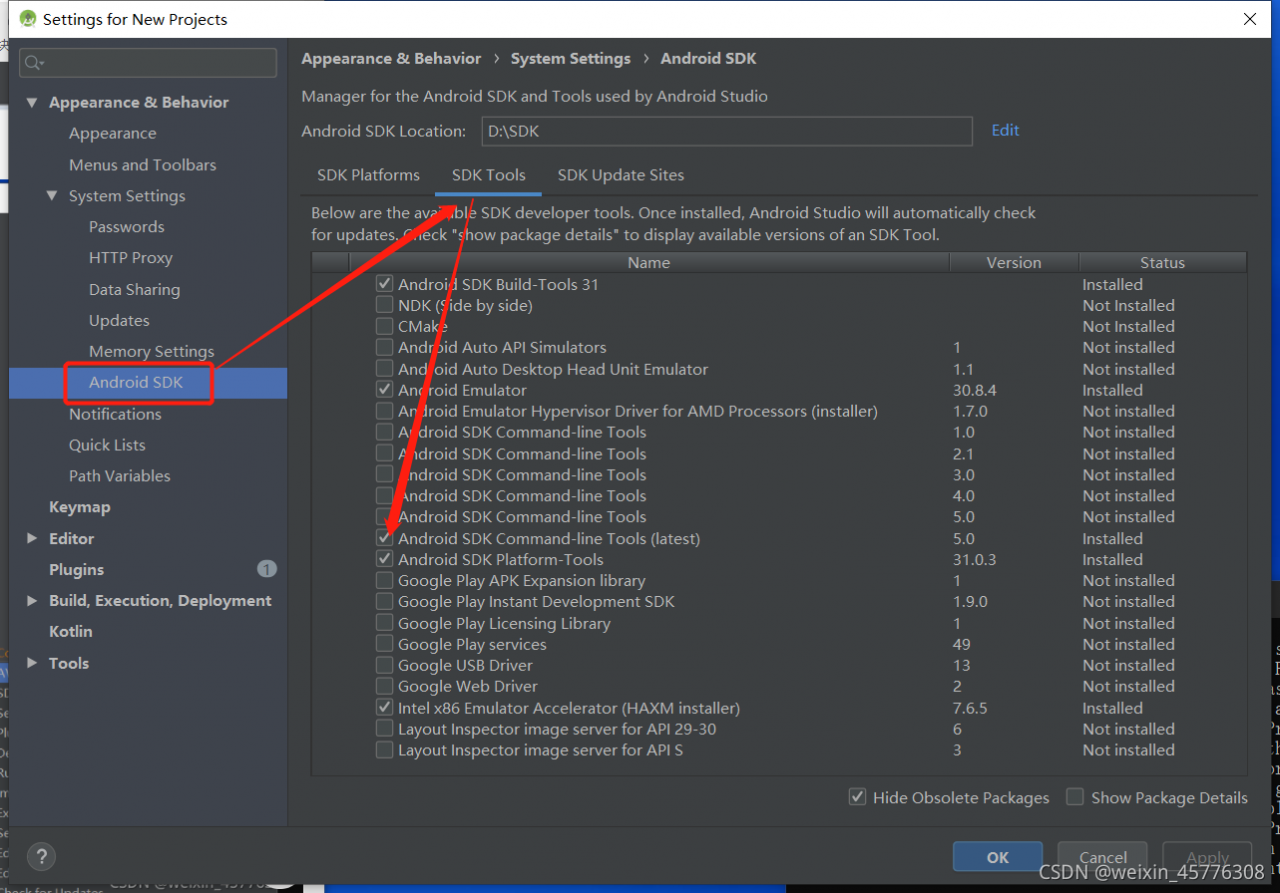Click the Status column header
This screenshot has width=1280, height=893.
coord(1162,262)
